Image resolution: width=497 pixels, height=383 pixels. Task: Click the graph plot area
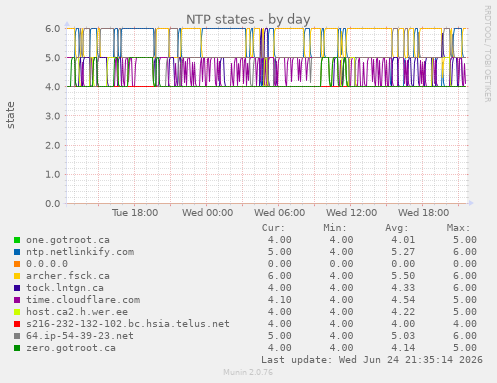pyautogui.click(x=267, y=116)
